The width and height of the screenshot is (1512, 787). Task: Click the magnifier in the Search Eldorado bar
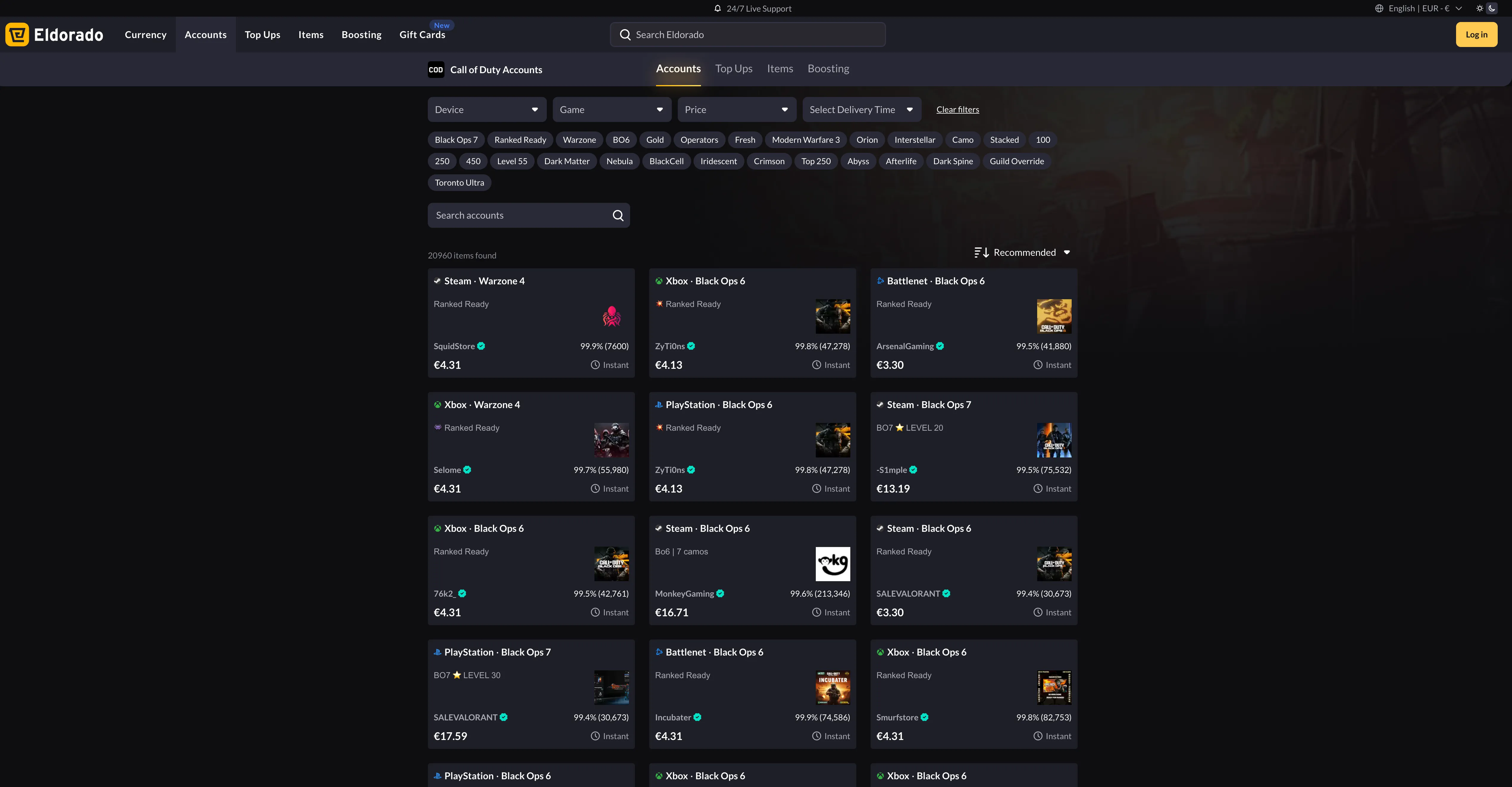click(x=625, y=34)
